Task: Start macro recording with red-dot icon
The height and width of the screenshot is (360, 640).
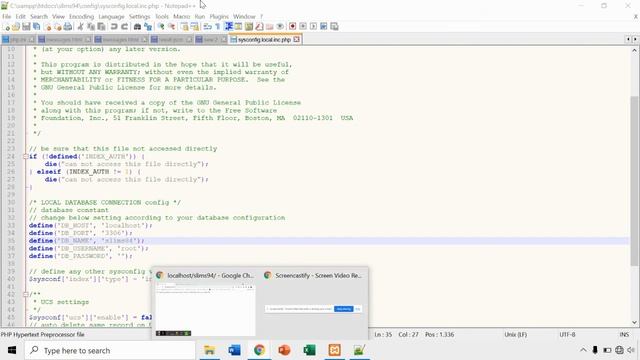Action: point(292,27)
